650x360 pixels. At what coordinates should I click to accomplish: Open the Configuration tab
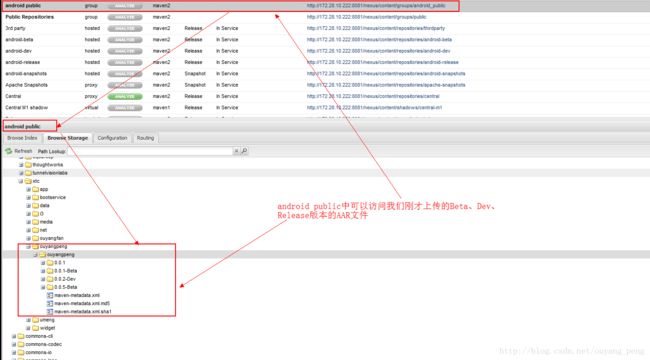point(112,138)
